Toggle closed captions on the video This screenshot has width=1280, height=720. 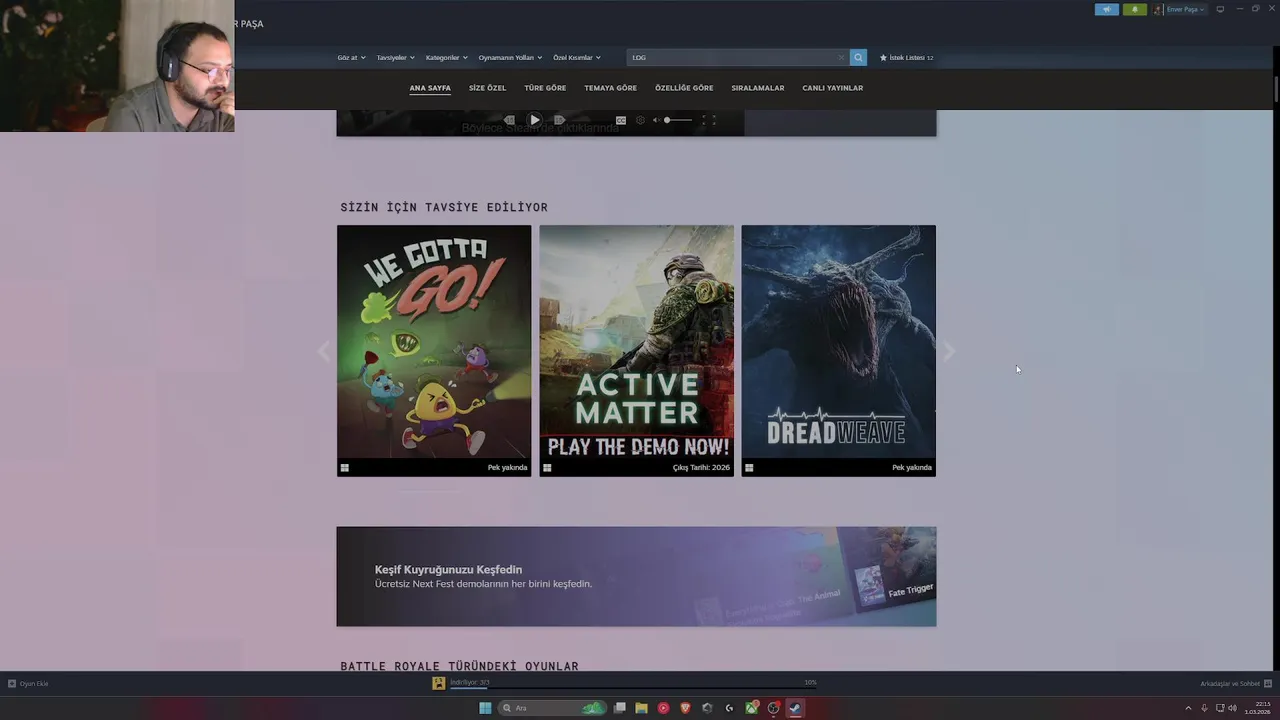click(621, 120)
